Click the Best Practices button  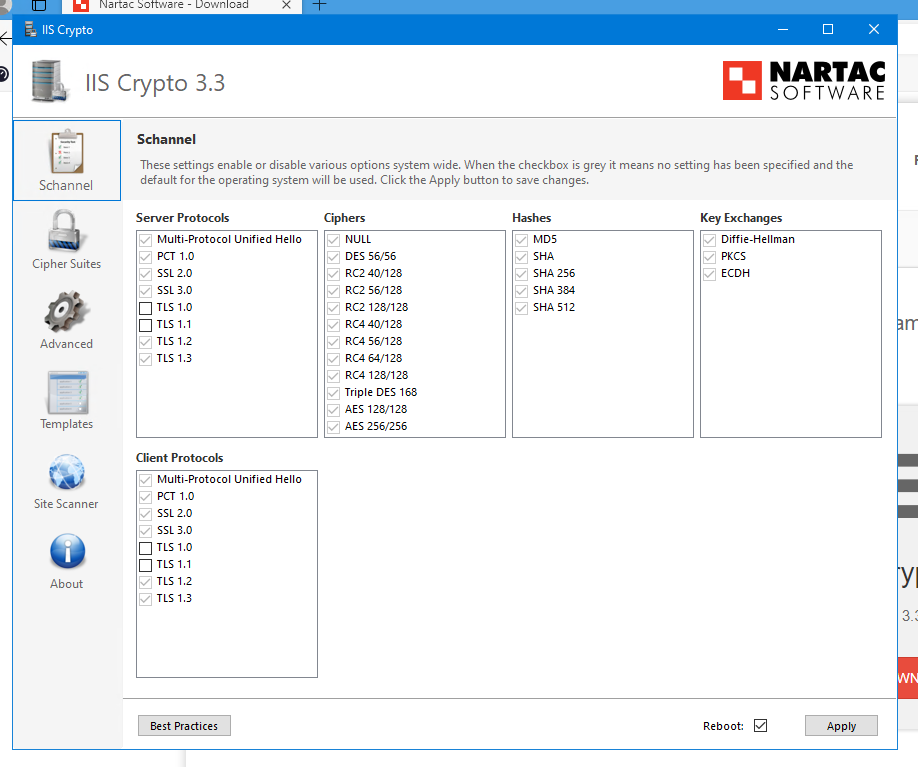coord(184,725)
